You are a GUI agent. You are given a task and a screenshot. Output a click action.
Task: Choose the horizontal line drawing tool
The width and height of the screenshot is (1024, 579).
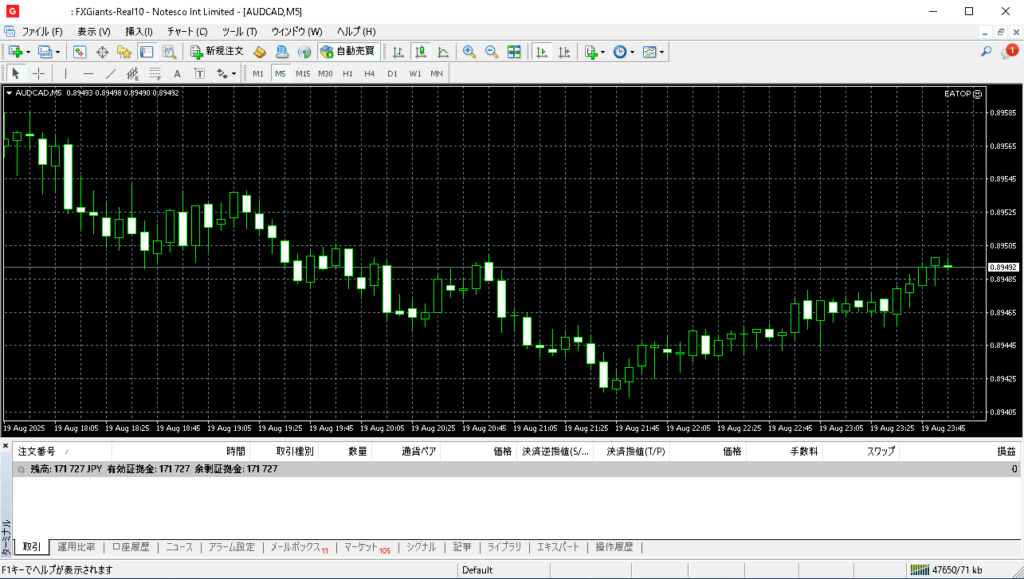point(88,73)
